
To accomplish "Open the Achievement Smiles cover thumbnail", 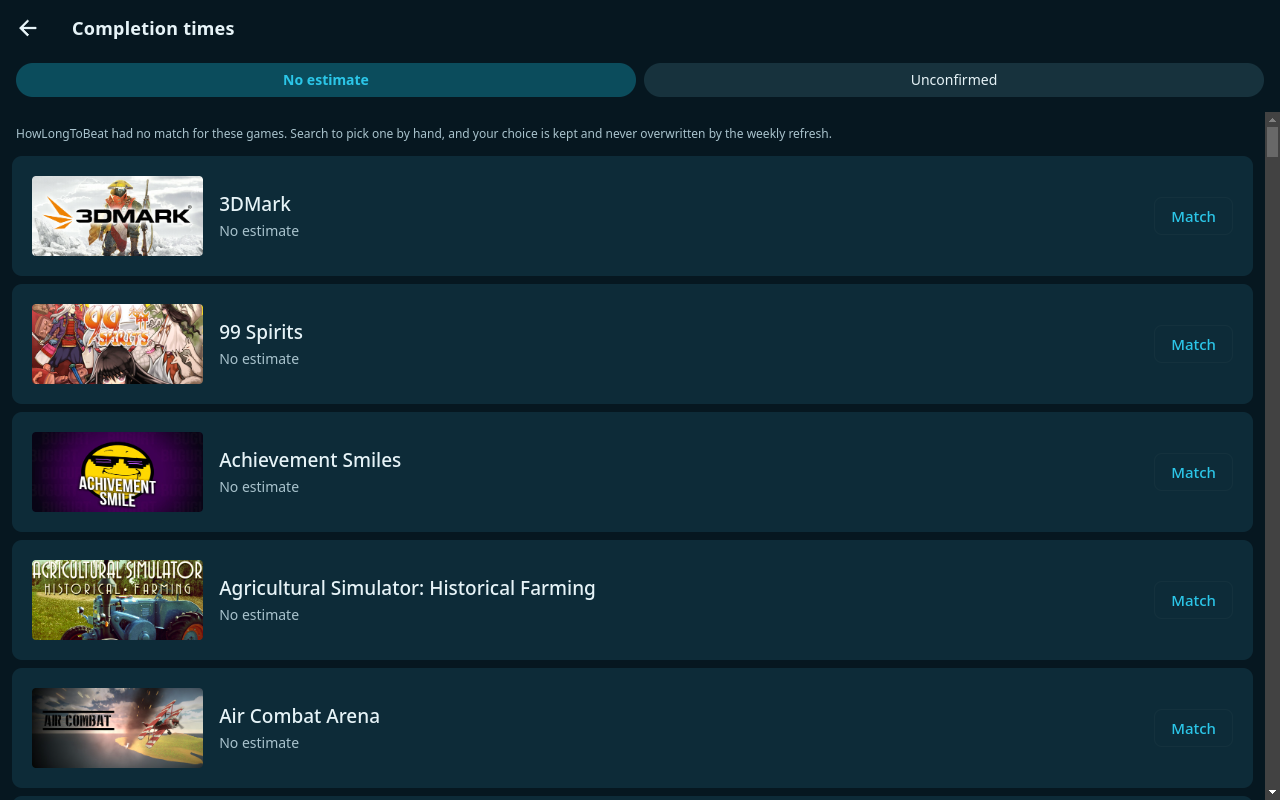I will (x=117, y=472).
